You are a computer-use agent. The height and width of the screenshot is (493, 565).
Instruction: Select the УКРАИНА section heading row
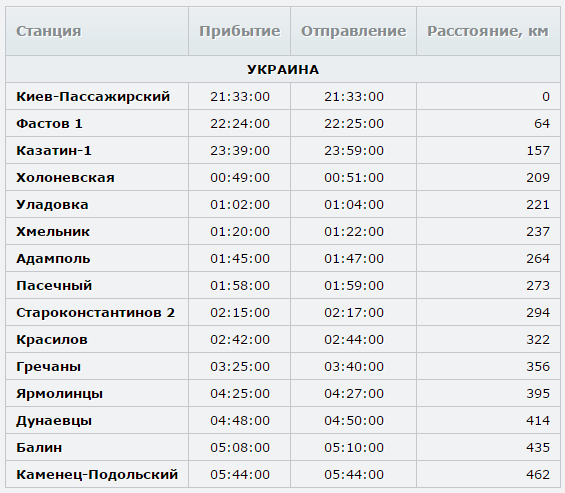[283, 69]
